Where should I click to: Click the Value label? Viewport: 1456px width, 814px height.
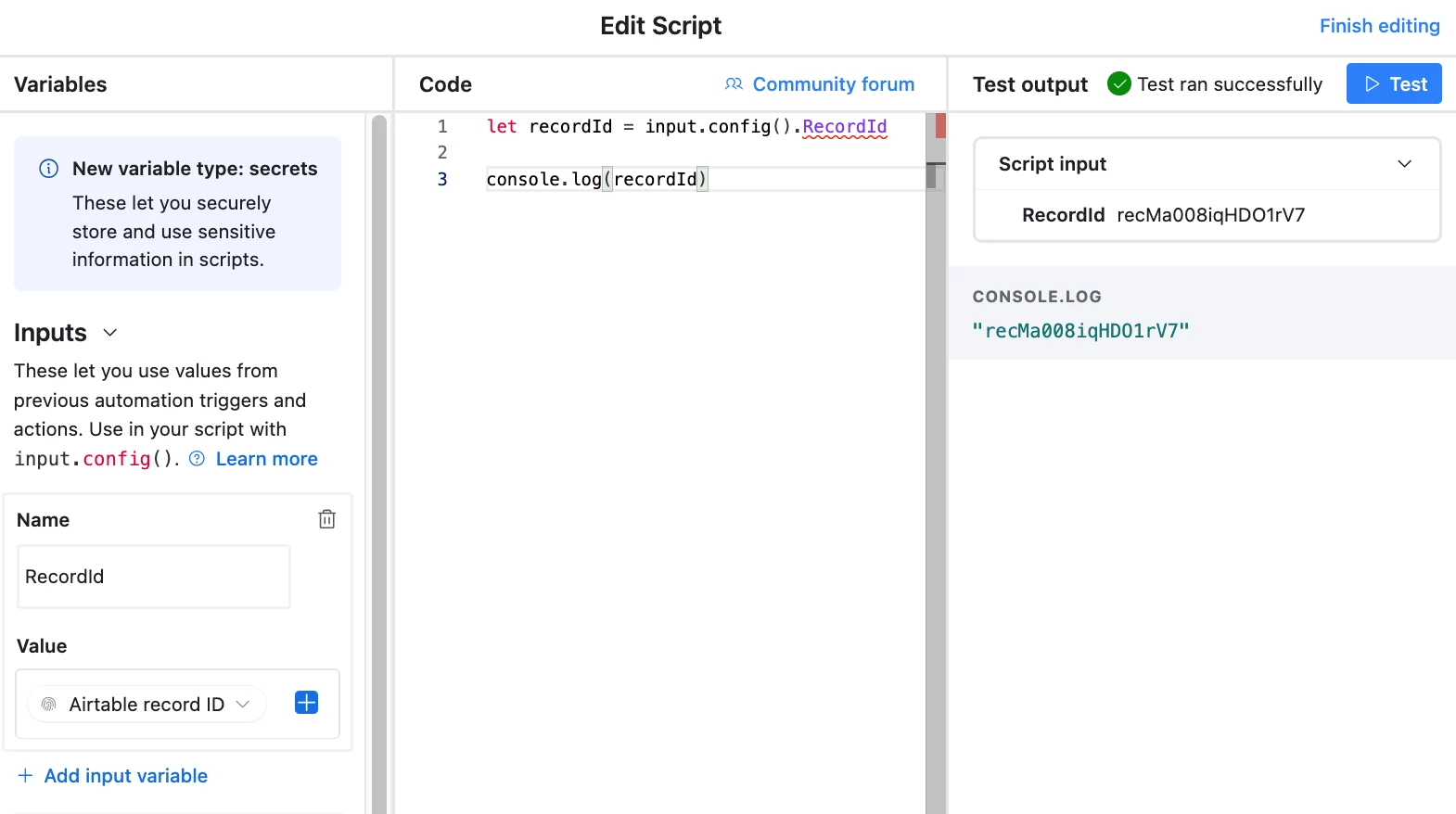pyautogui.click(x=42, y=646)
